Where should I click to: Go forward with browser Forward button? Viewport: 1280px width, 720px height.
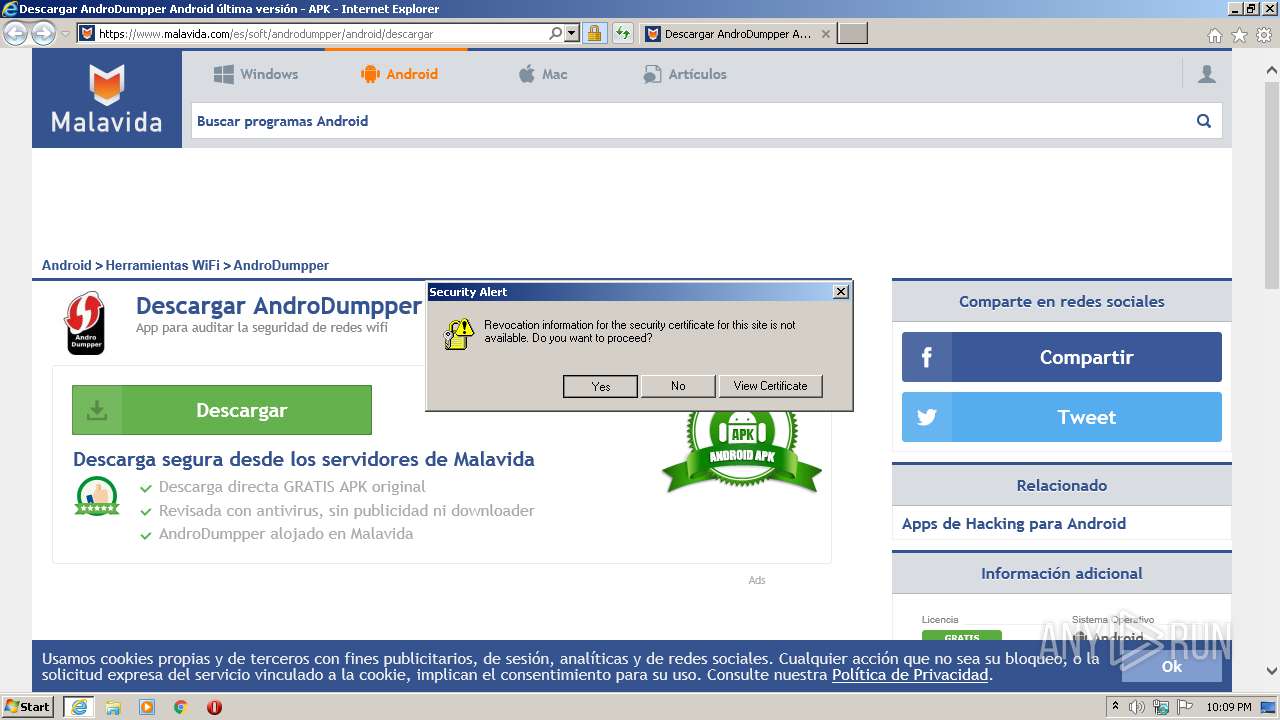point(43,33)
